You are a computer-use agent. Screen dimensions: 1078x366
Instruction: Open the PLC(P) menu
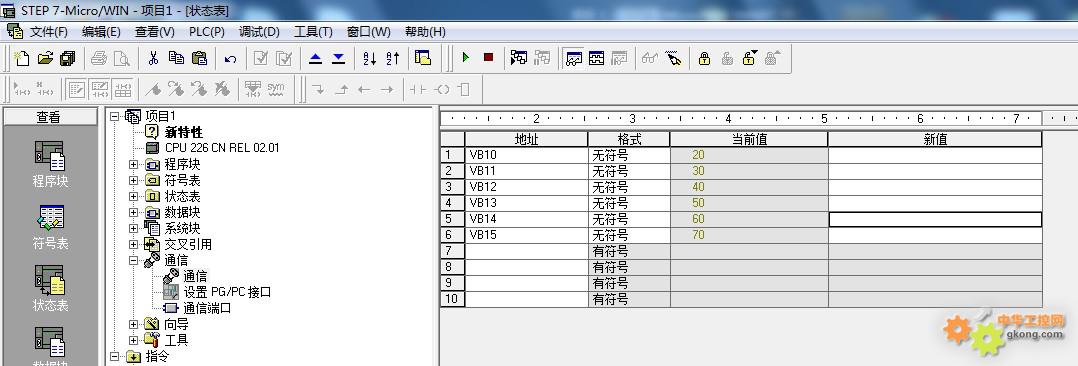pyautogui.click(x=207, y=32)
